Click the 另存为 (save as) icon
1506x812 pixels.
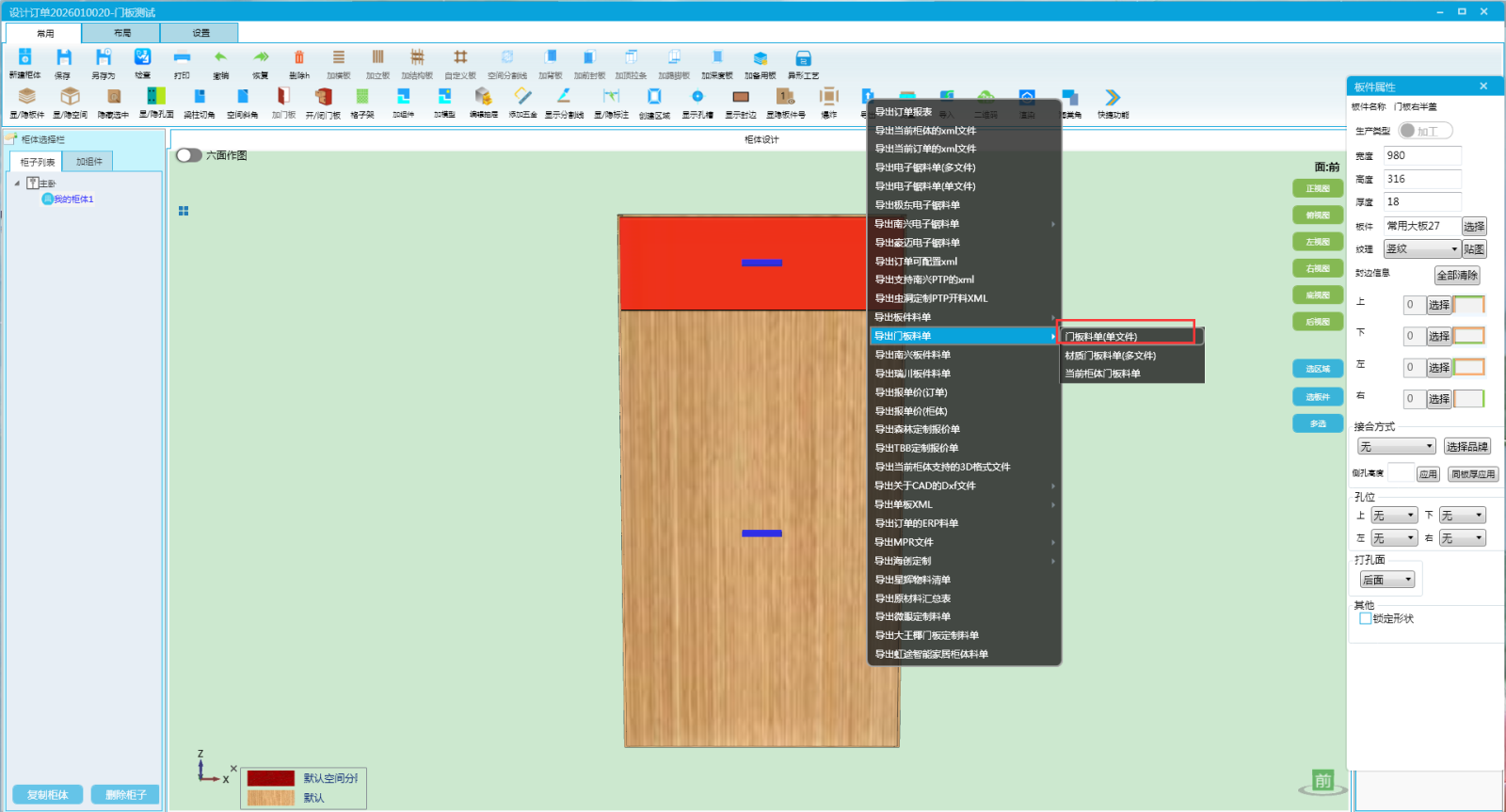pyautogui.click(x=104, y=58)
